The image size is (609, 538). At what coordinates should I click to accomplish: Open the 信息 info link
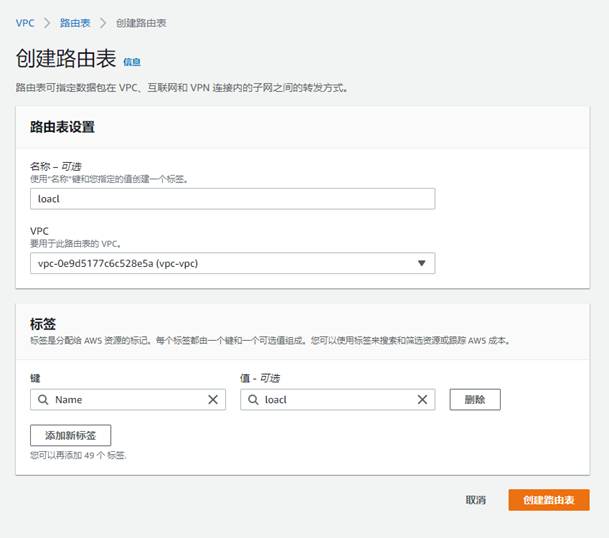[x=132, y=62]
